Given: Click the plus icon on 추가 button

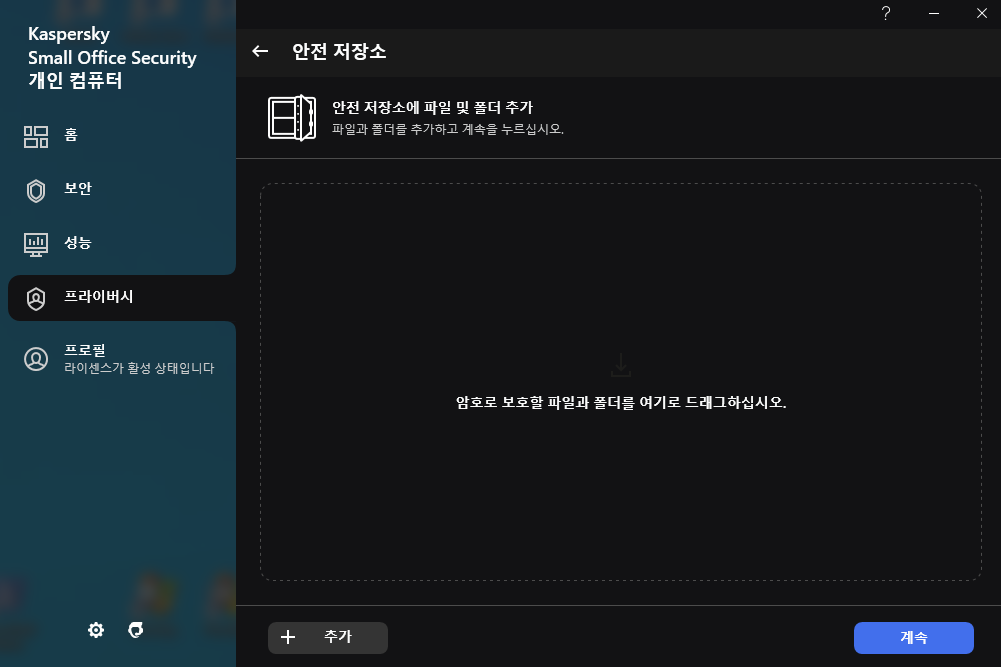Looking at the screenshot, I should (288, 637).
